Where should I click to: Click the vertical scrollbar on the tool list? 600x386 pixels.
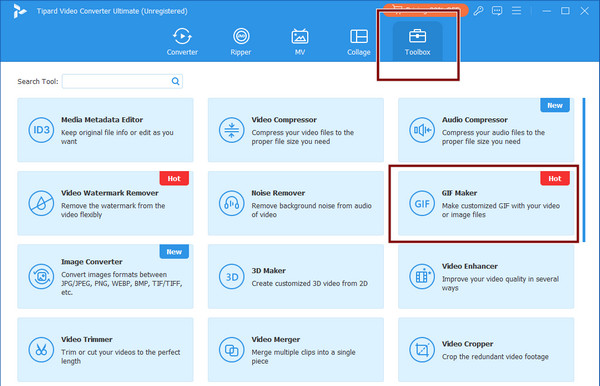[584, 170]
